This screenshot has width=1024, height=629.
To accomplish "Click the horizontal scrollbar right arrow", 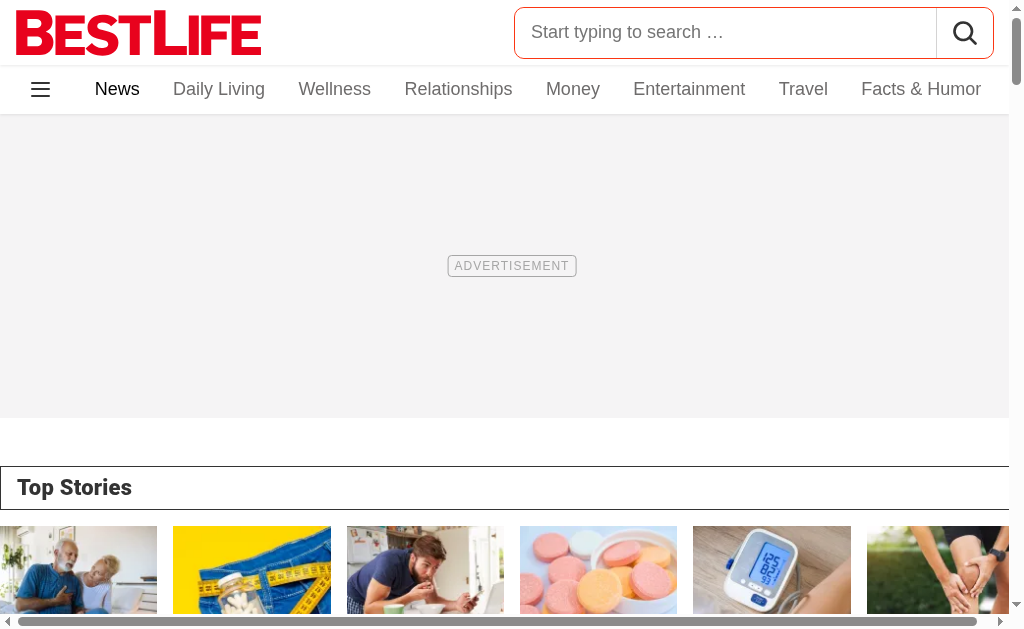I will (1000, 622).
